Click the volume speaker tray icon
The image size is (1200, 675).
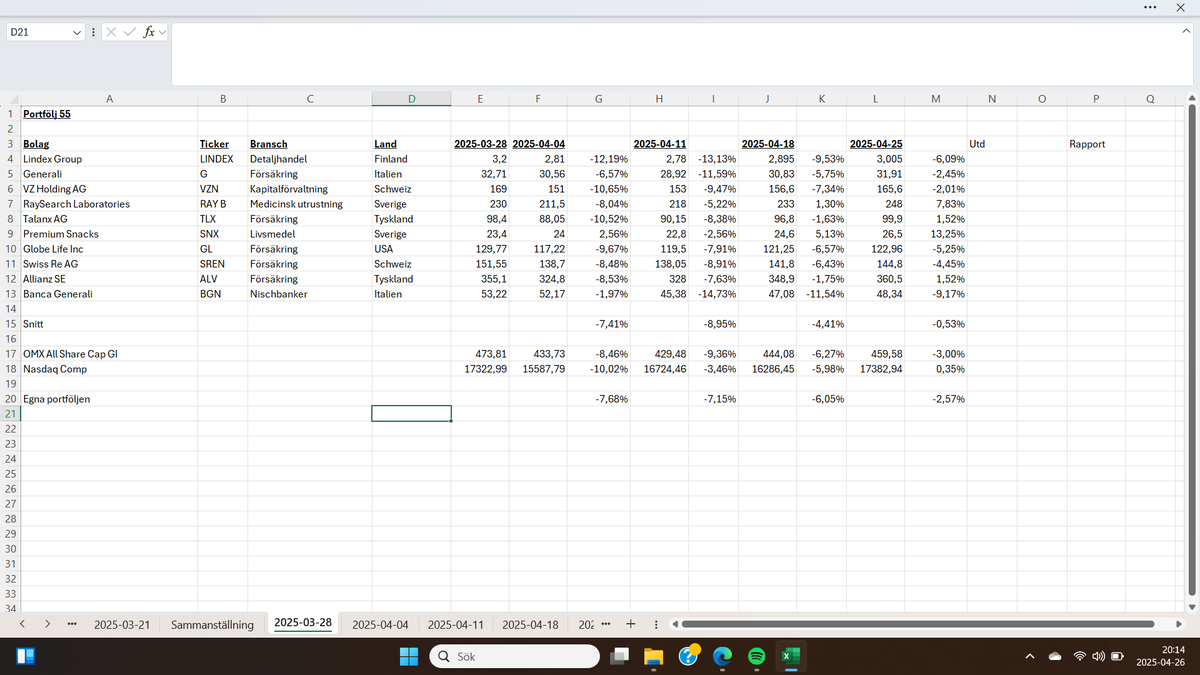1098,657
